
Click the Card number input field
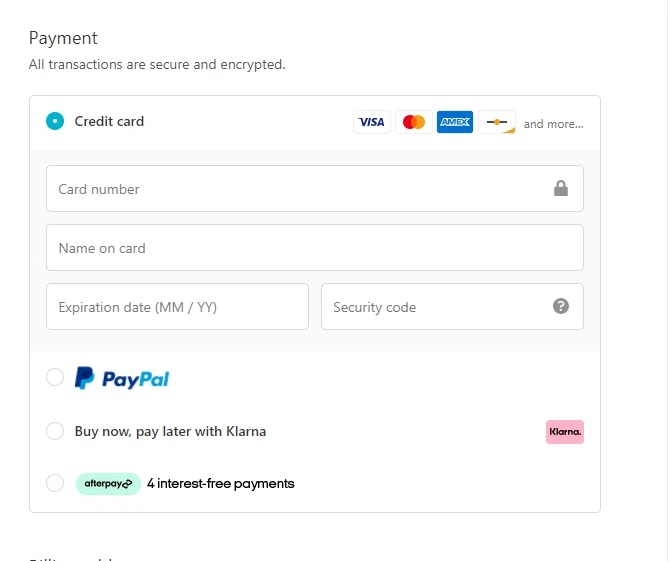coord(300,189)
